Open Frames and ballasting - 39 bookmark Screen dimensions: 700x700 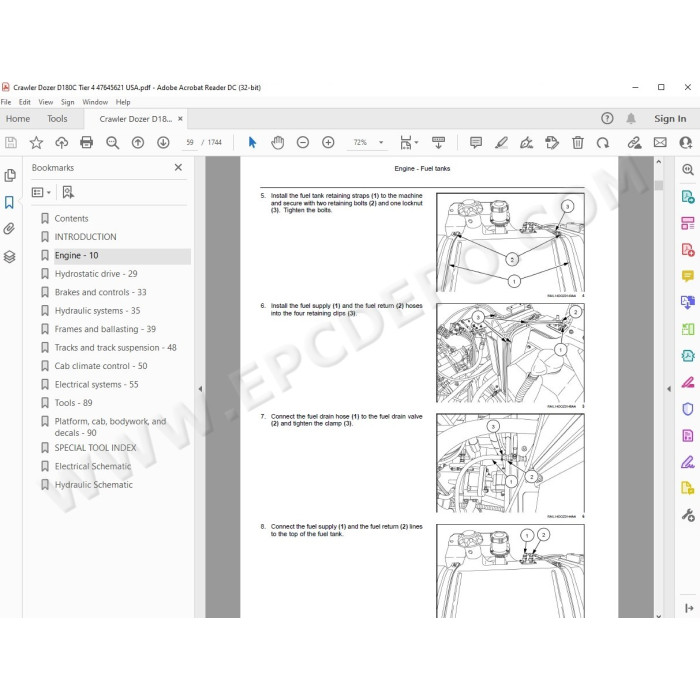point(105,329)
